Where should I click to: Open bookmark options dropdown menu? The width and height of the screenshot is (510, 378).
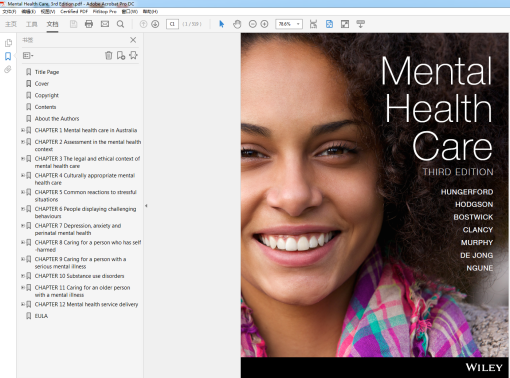[x=28, y=55]
